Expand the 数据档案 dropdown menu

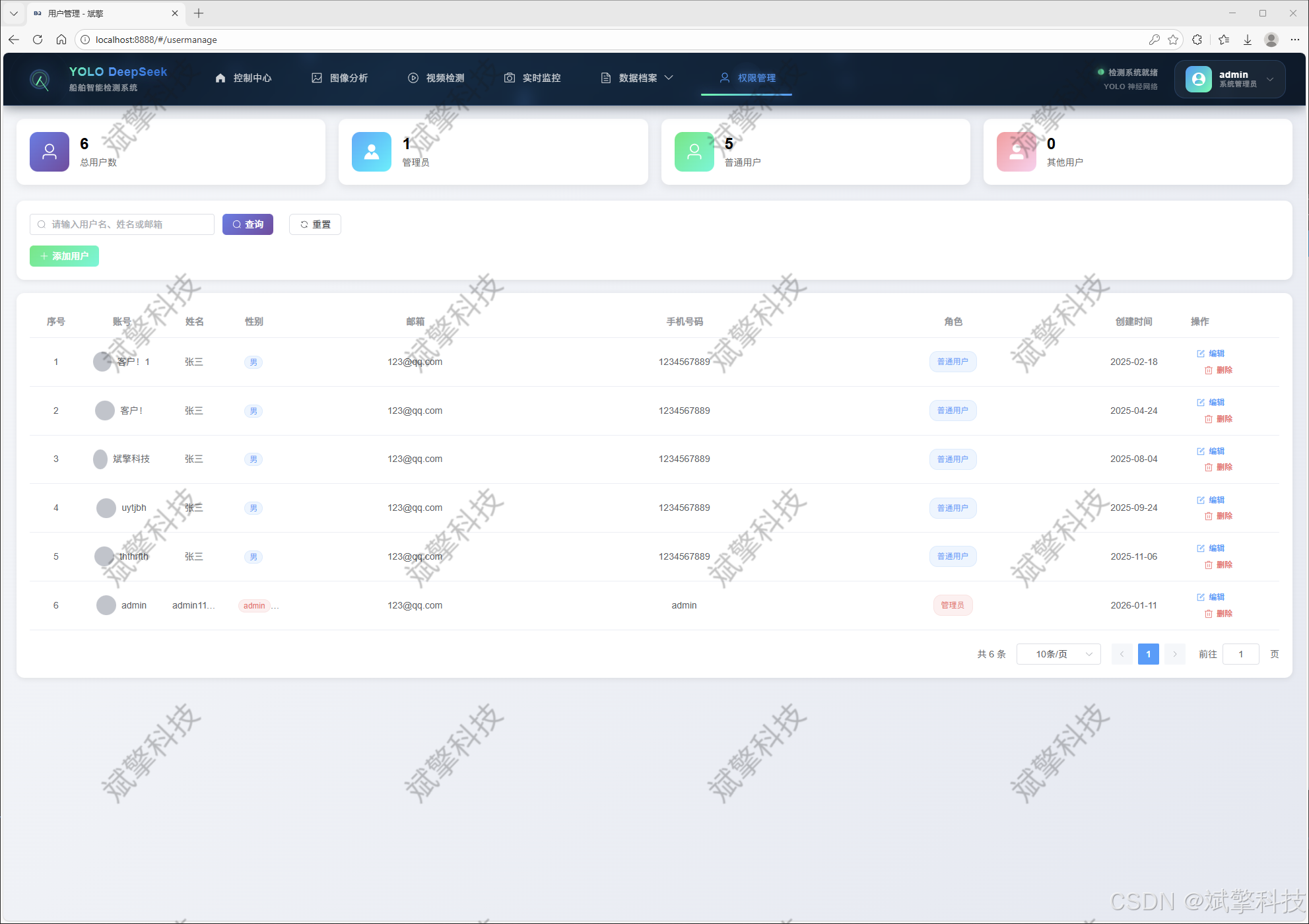coord(637,78)
